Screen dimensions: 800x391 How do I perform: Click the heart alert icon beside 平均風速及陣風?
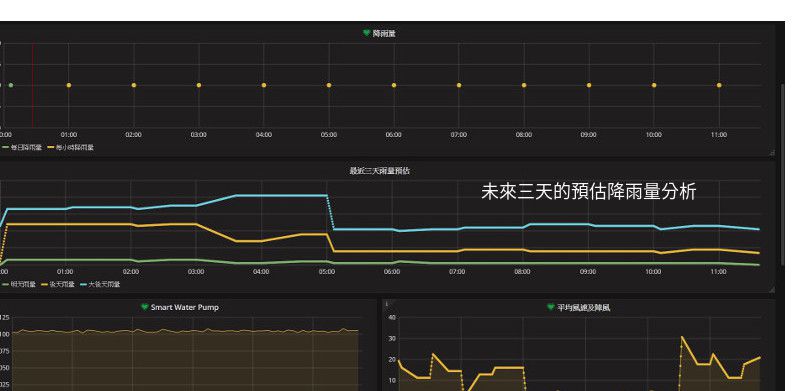[x=551, y=307]
